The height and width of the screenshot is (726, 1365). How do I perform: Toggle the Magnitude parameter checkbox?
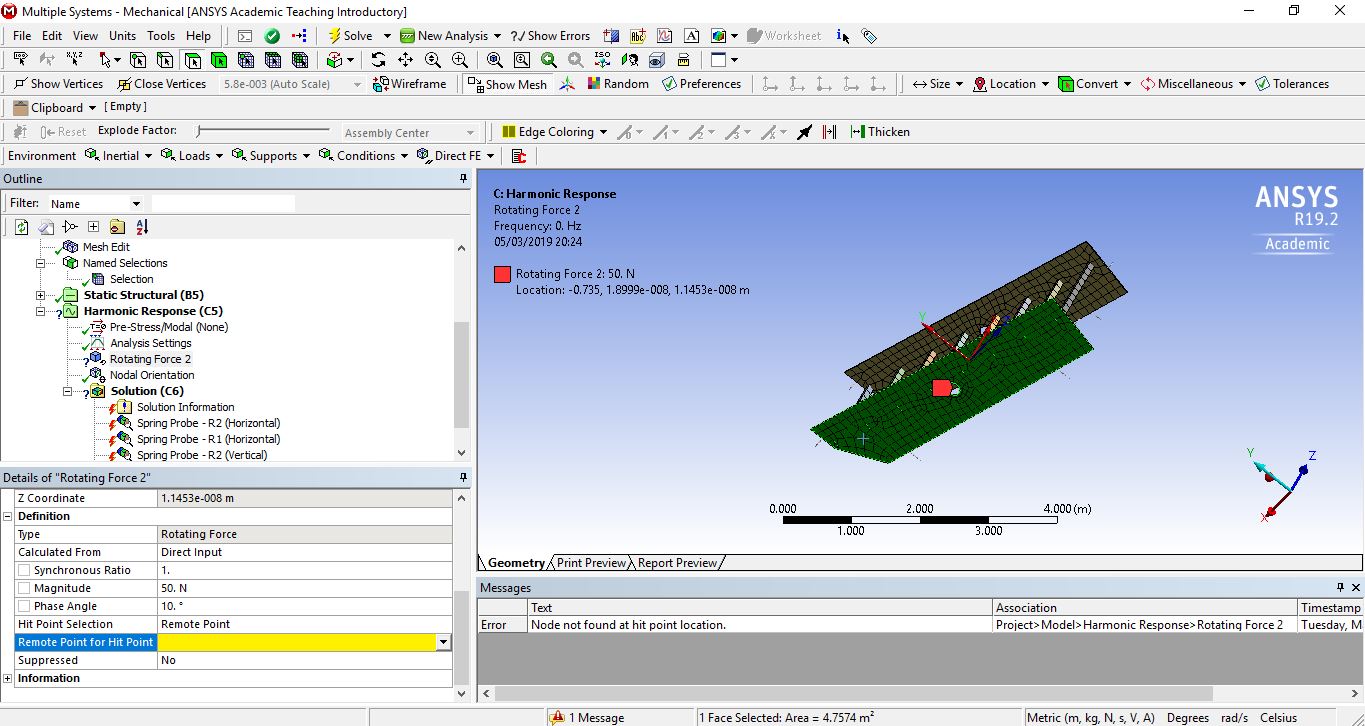pyautogui.click(x=24, y=588)
